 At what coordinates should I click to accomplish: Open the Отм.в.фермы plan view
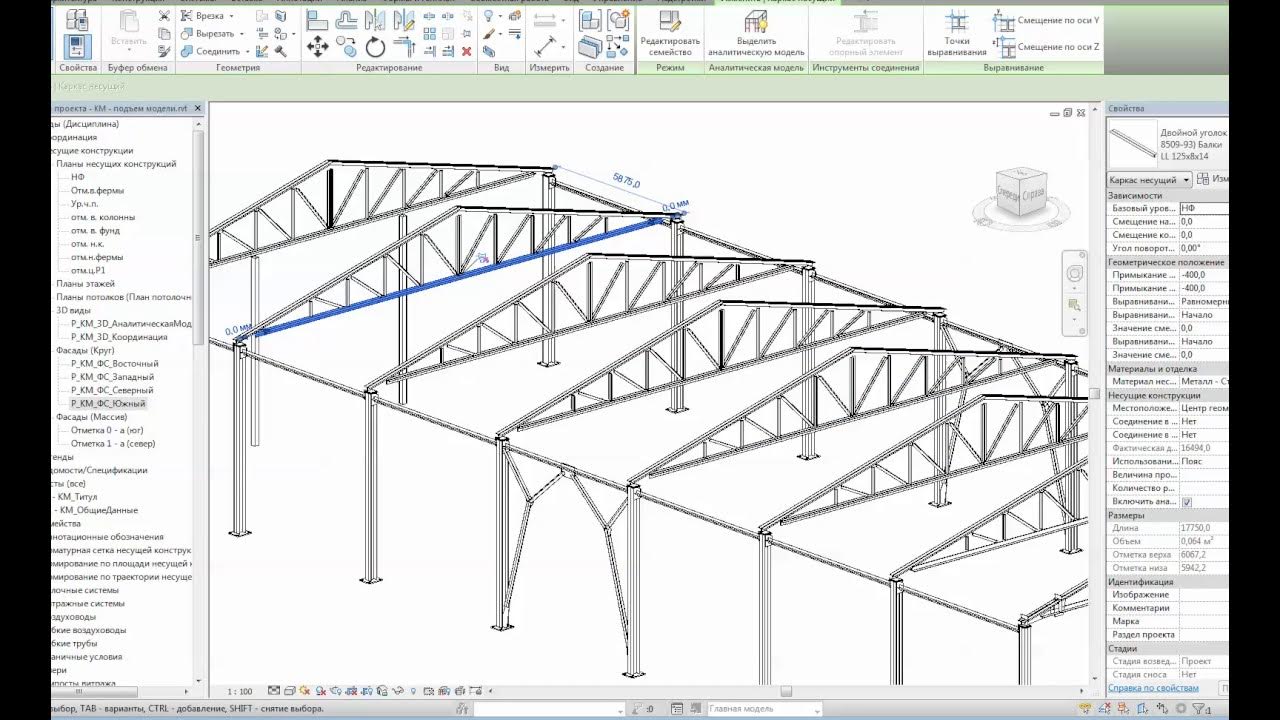coord(97,190)
